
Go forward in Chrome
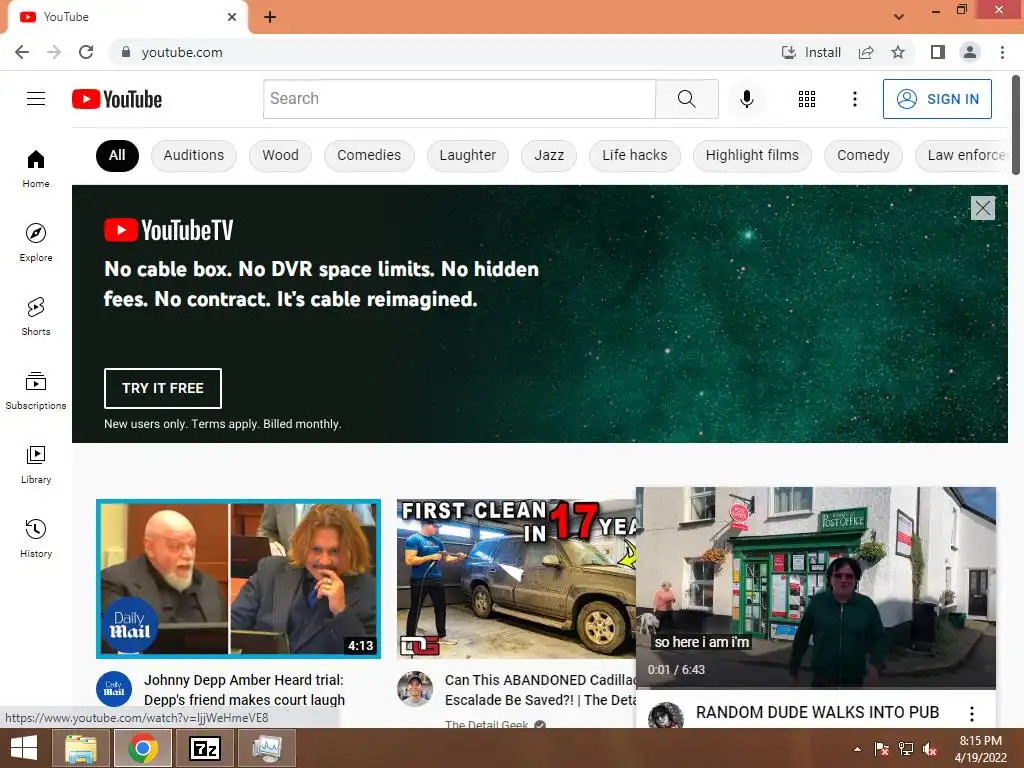(x=54, y=52)
